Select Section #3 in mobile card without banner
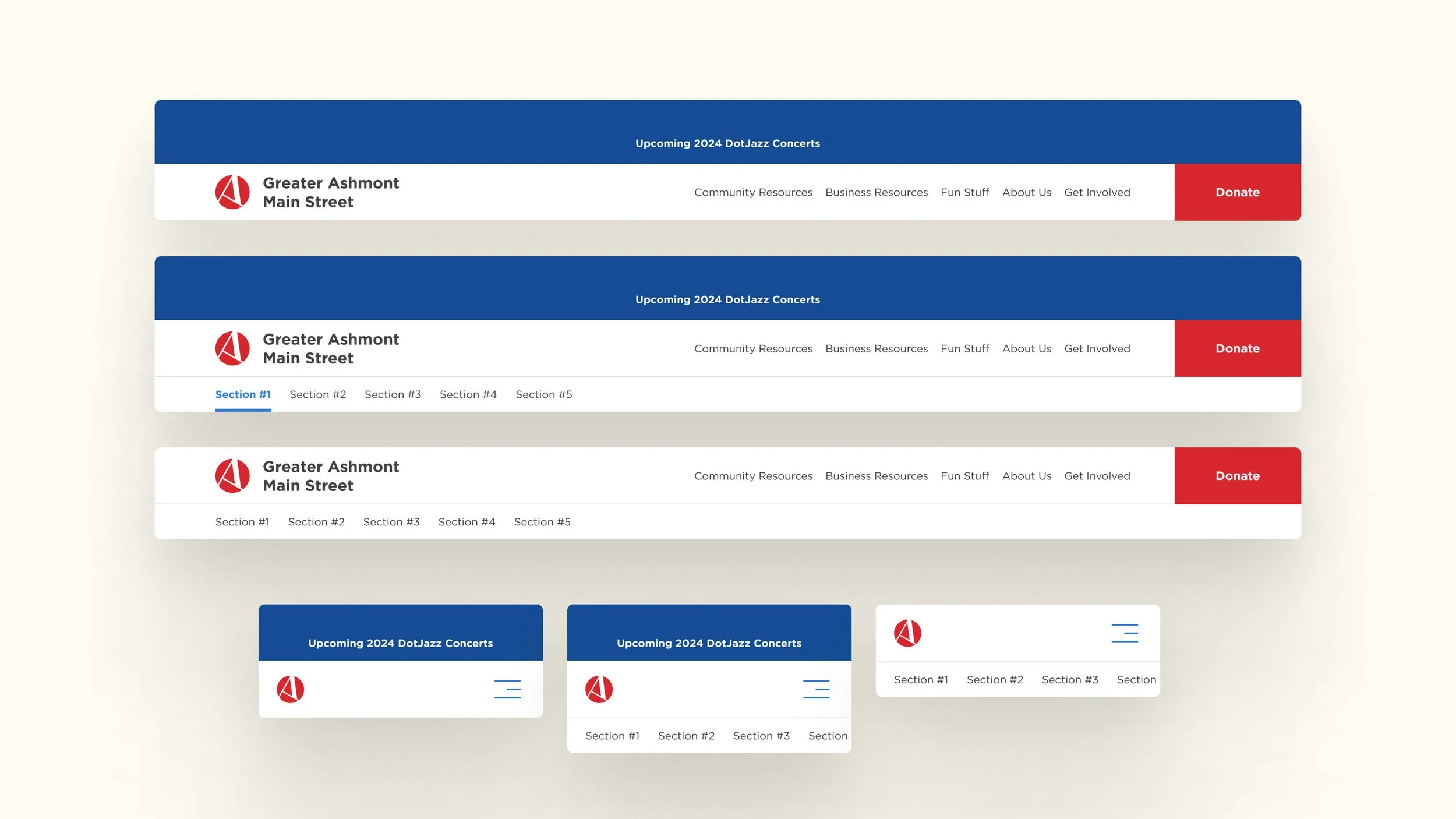The width and height of the screenshot is (1456, 819). pyautogui.click(x=1070, y=680)
